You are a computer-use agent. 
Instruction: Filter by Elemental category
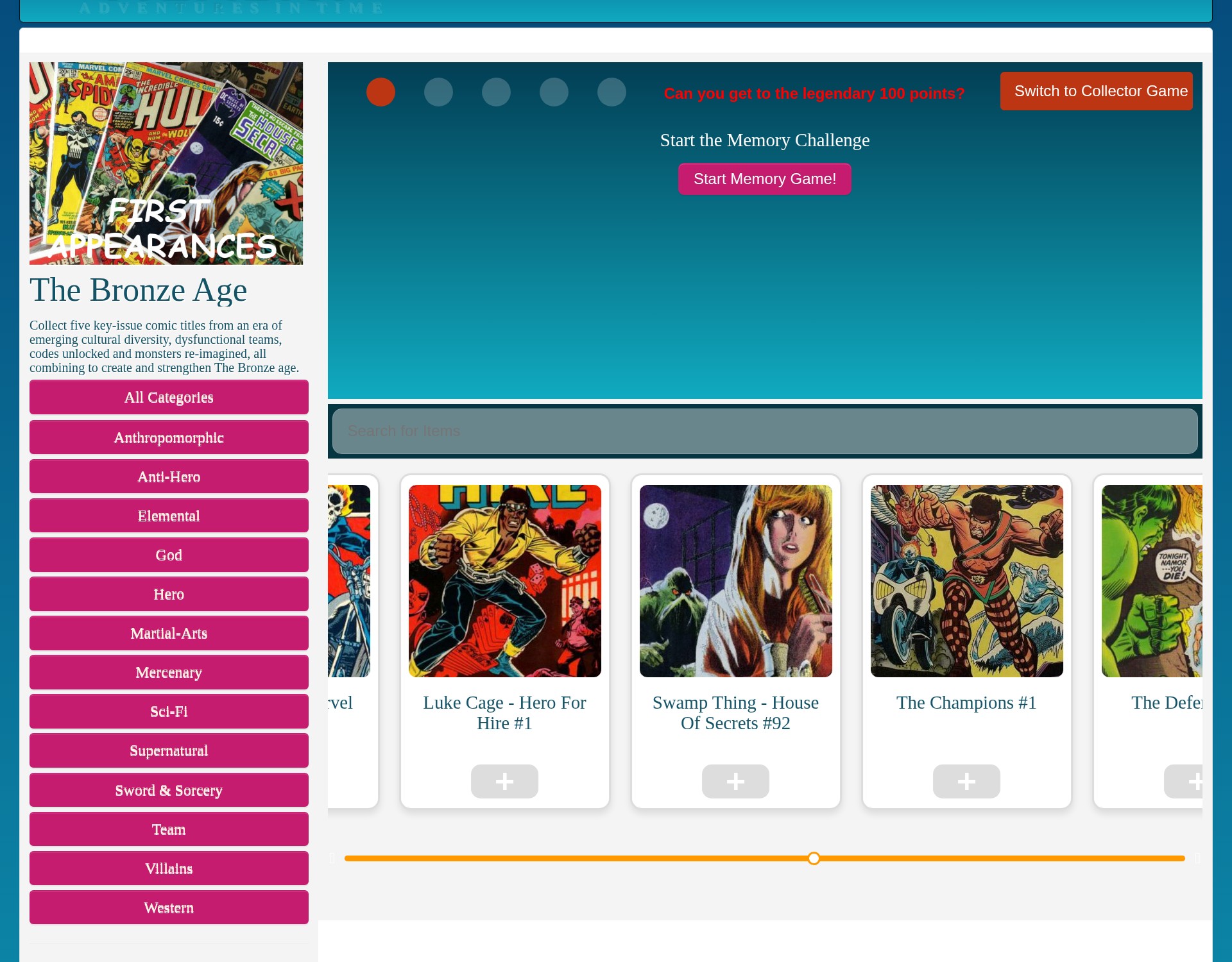tap(169, 516)
